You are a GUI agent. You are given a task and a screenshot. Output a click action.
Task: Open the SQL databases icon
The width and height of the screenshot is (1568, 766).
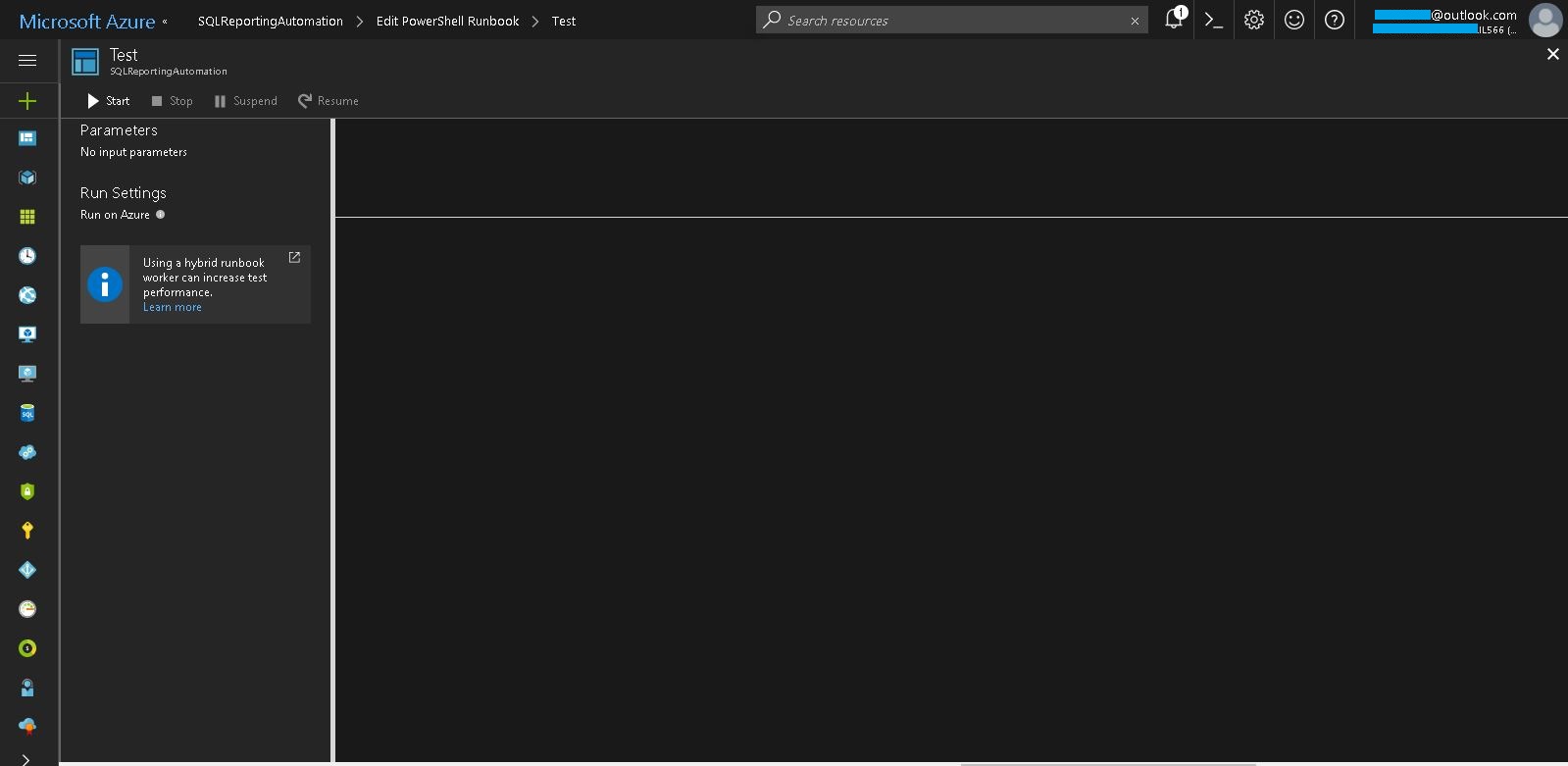point(27,413)
